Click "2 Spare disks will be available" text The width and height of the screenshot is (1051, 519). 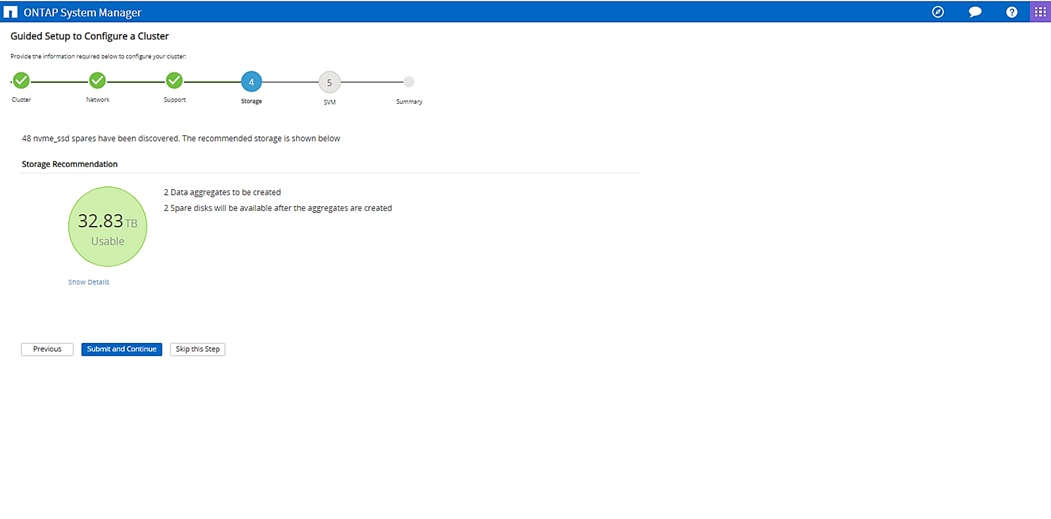(278, 209)
